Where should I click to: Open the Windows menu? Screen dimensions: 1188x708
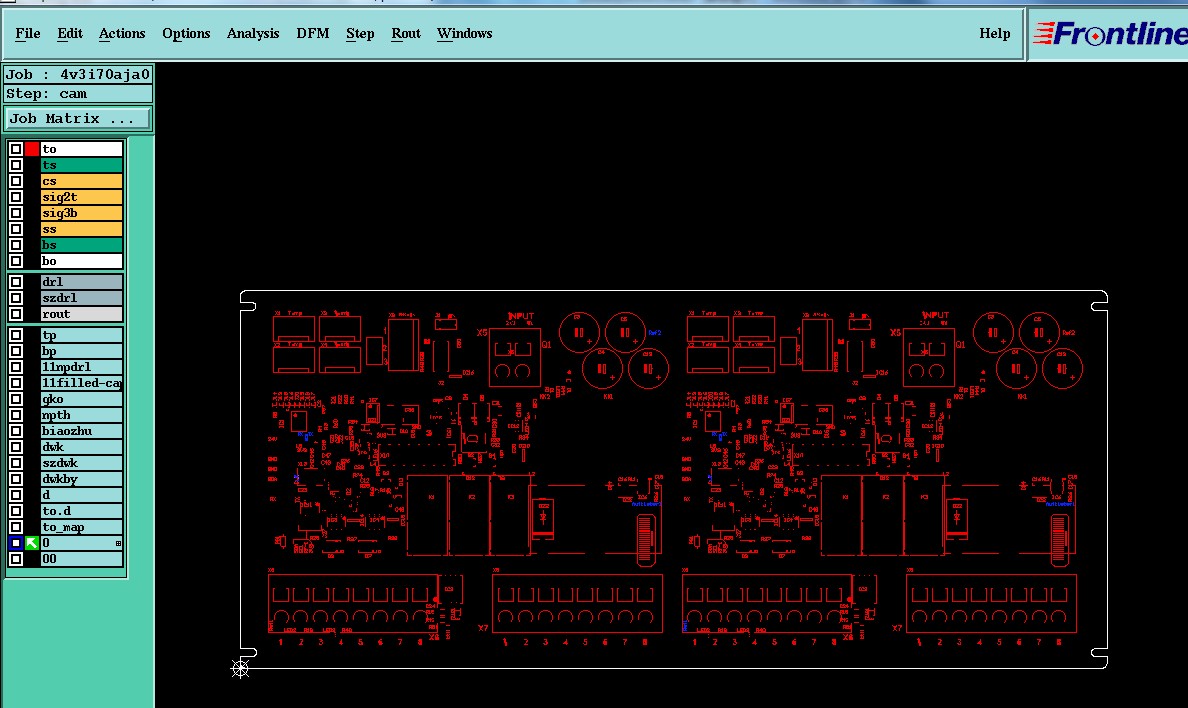(464, 33)
